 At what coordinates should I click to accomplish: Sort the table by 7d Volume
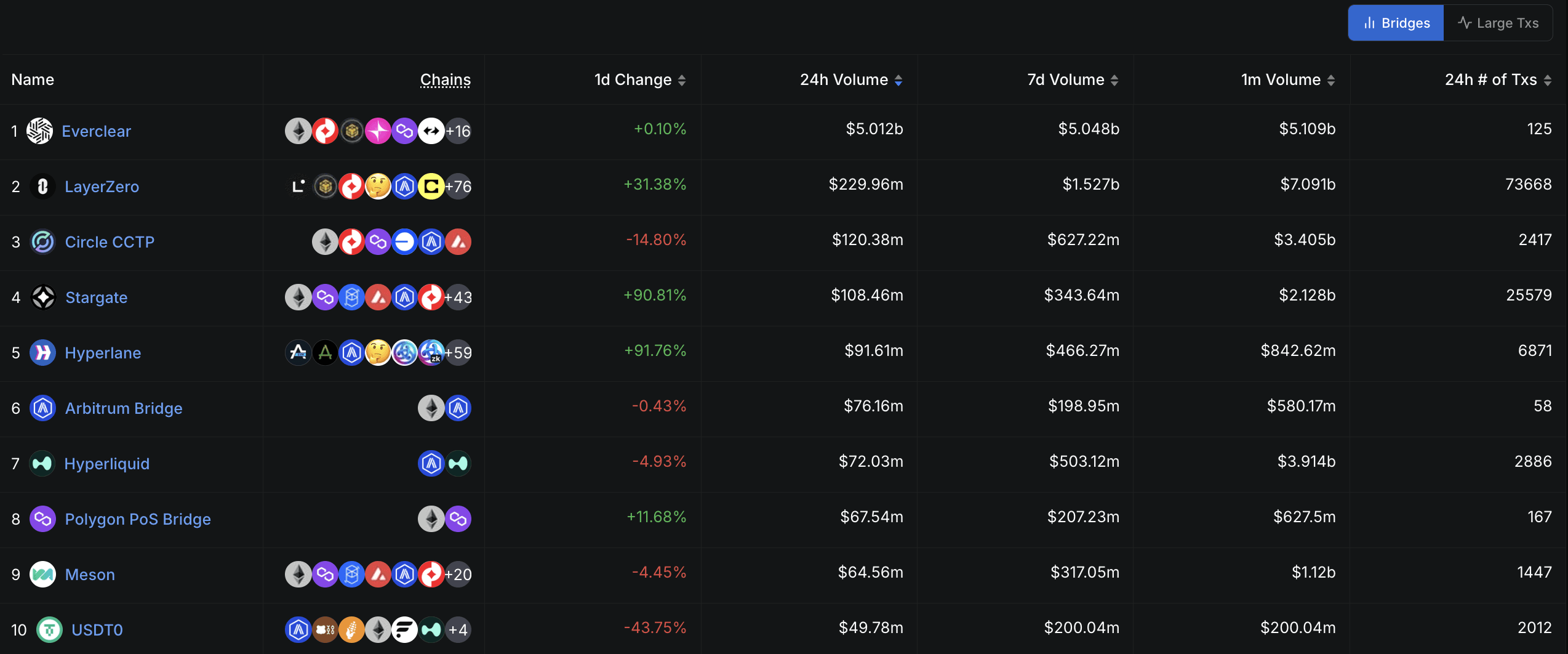coord(1073,79)
